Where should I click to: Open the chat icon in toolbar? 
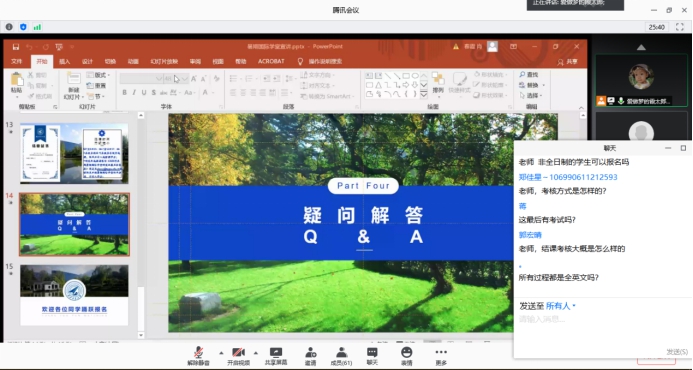[x=372, y=356]
